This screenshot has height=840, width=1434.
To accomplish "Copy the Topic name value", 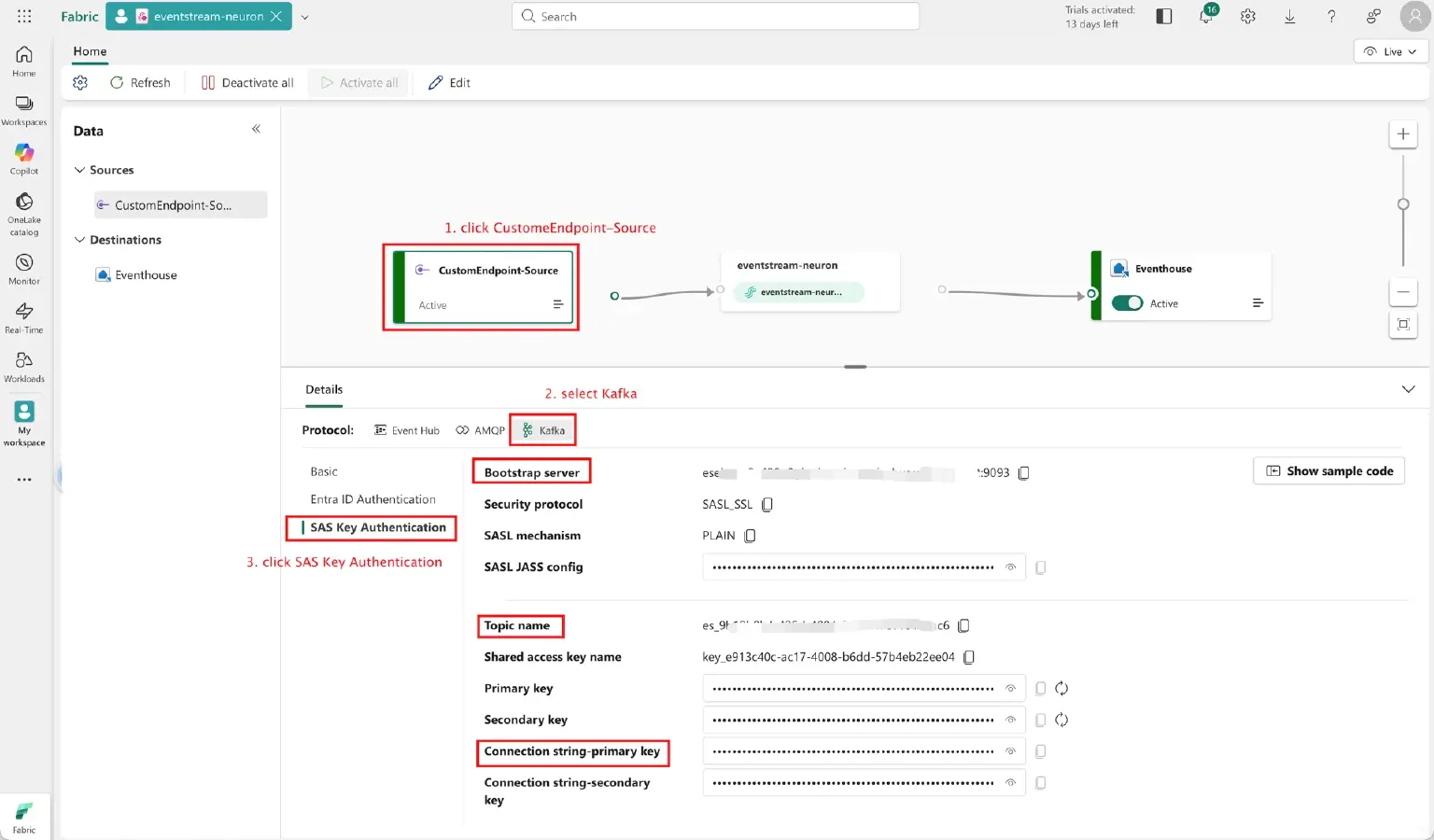I will pos(963,625).
